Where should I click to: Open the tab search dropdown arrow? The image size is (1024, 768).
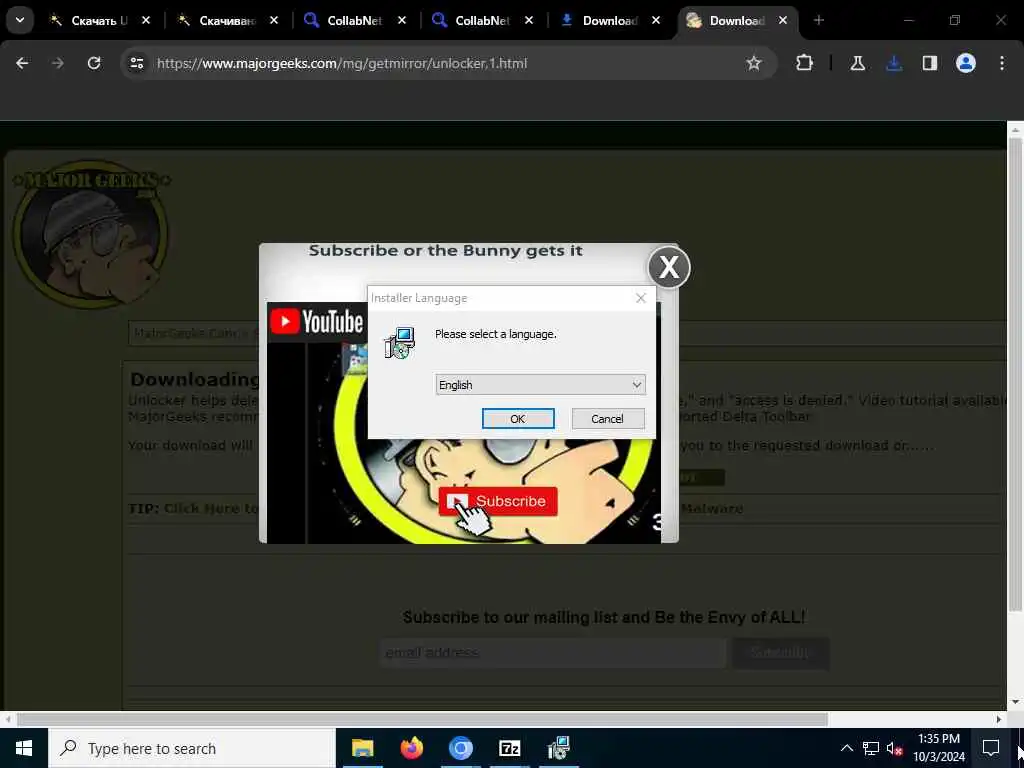tap(20, 20)
